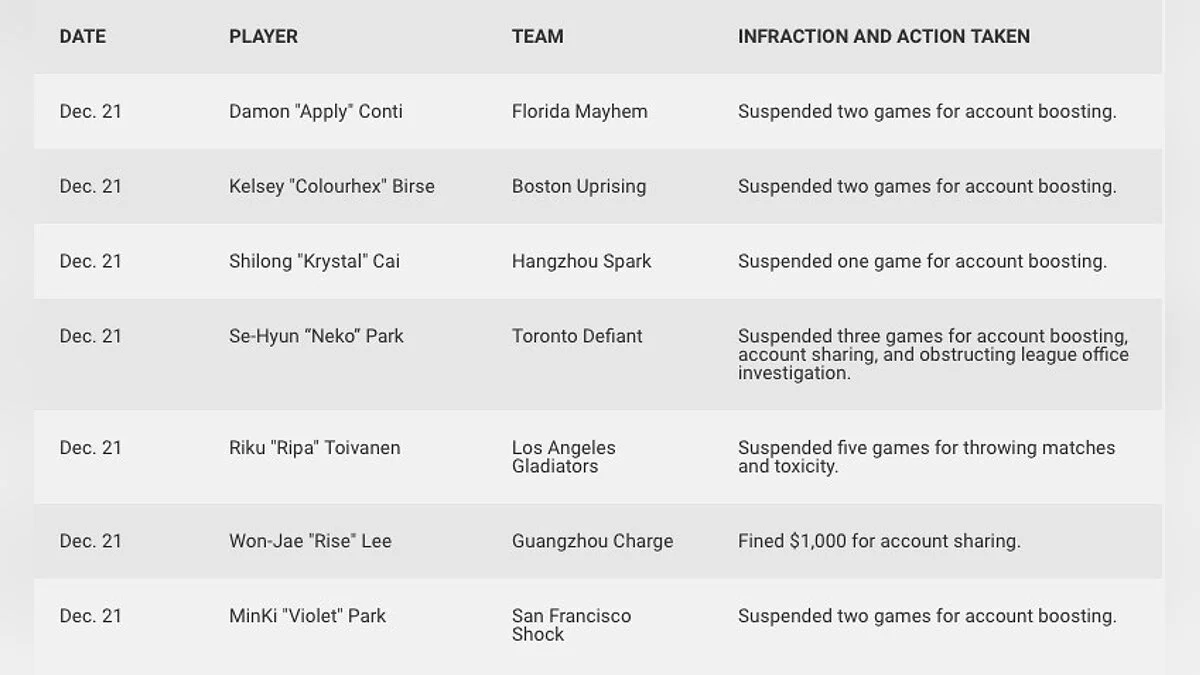Click the TEAM column header
The image size is (1200, 675).
[x=537, y=37]
